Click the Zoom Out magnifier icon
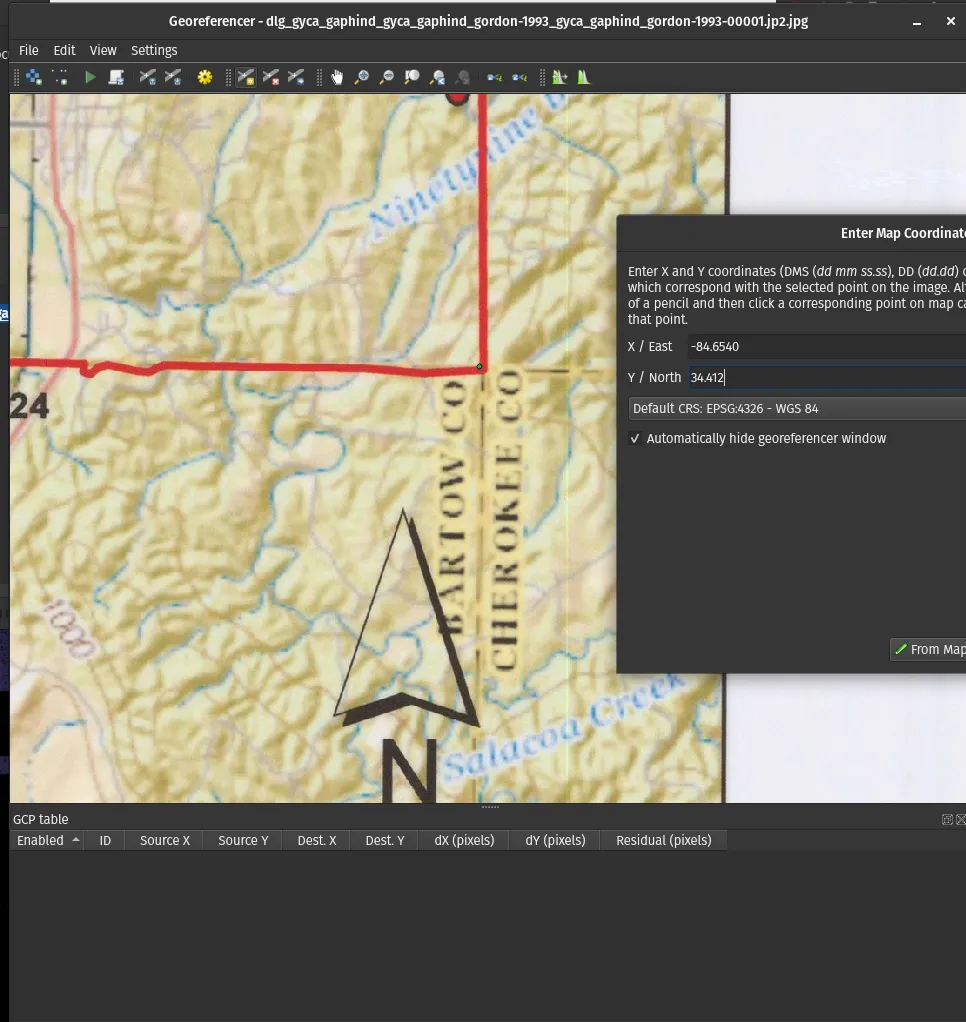This screenshot has height=1022, width=966. click(x=386, y=77)
